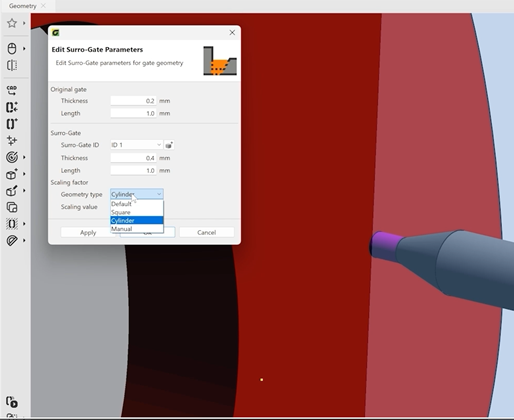The width and height of the screenshot is (514, 420).
Task: Click the Surro-Gate Thickness input field
Action: pos(133,158)
